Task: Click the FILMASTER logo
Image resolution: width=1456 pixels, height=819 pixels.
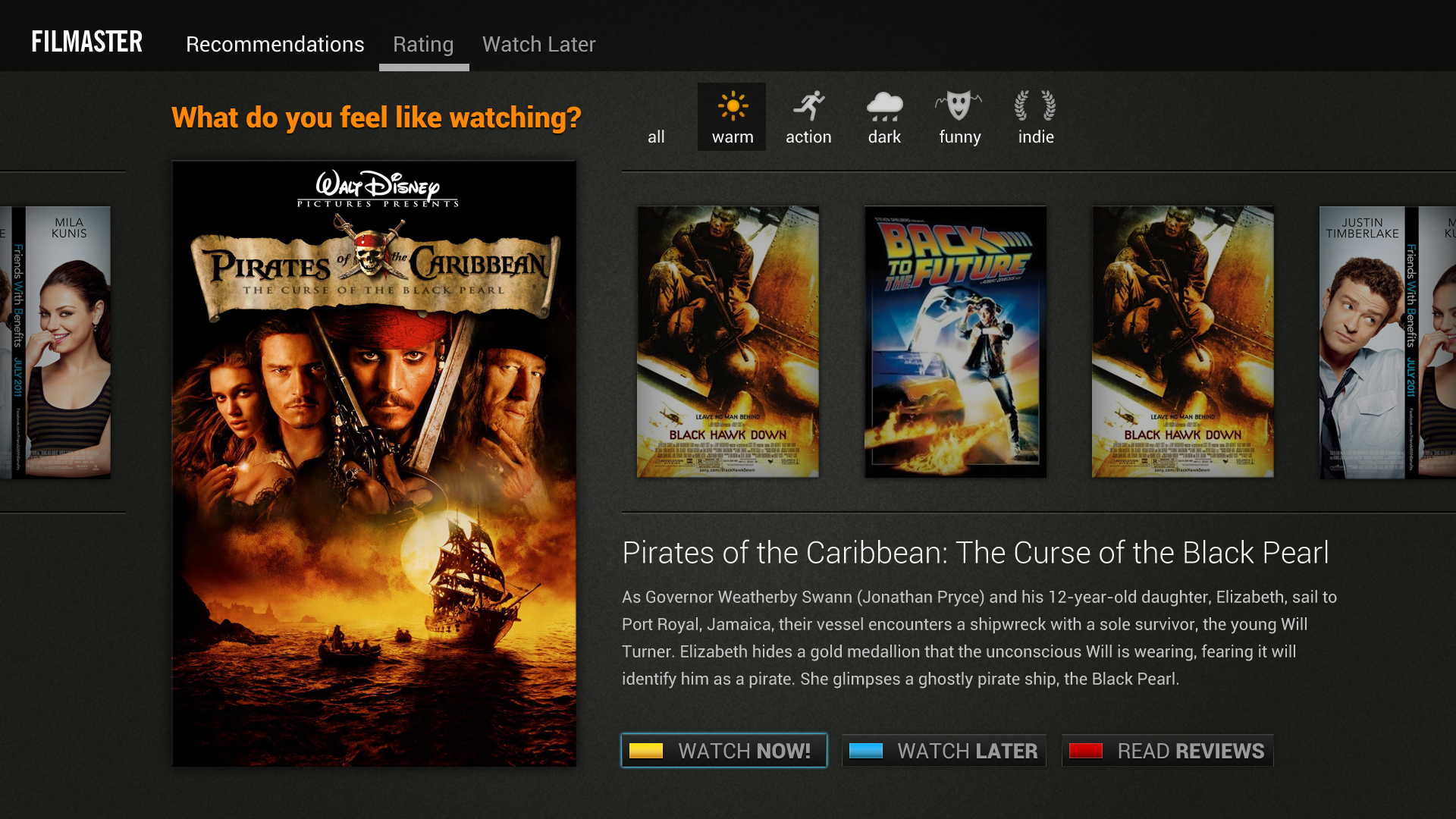Action: 86,42
